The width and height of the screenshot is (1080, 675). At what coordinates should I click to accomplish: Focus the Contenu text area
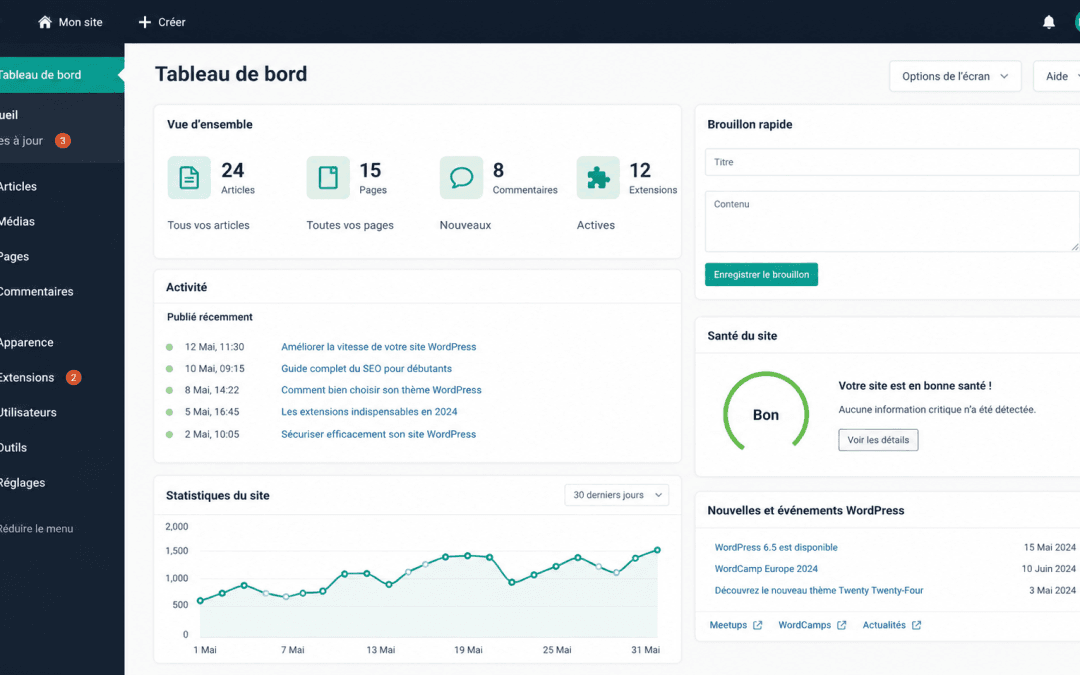click(x=892, y=221)
